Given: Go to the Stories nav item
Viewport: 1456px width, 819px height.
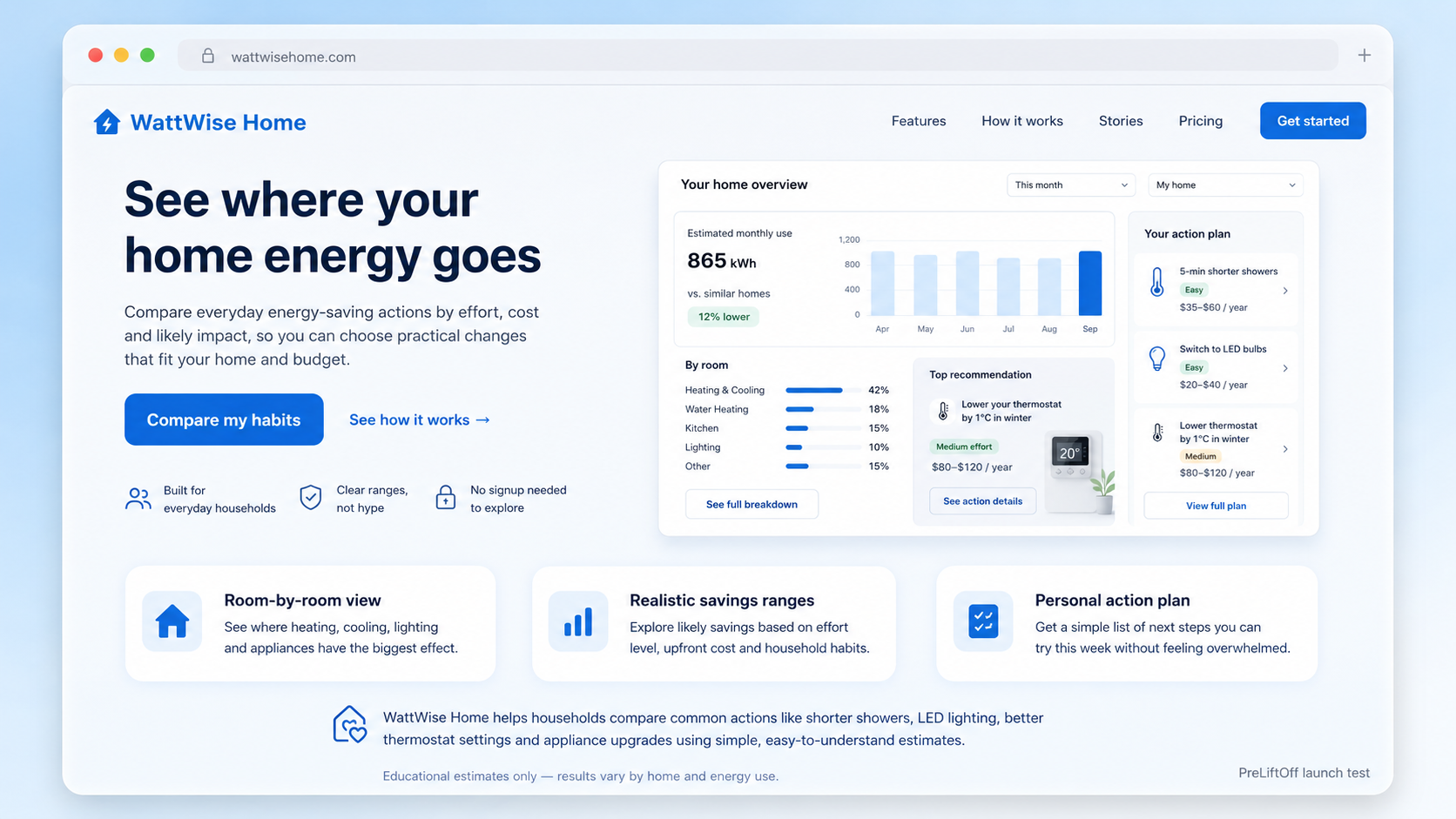Looking at the screenshot, I should pyautogui.click(x=1121, y=121).
